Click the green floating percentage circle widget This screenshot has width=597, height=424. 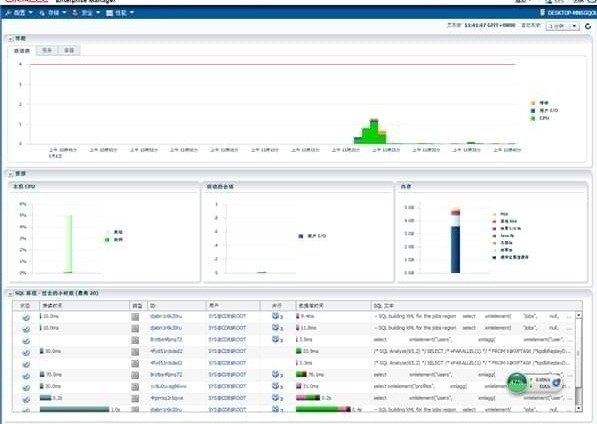[x=517, y=383]
